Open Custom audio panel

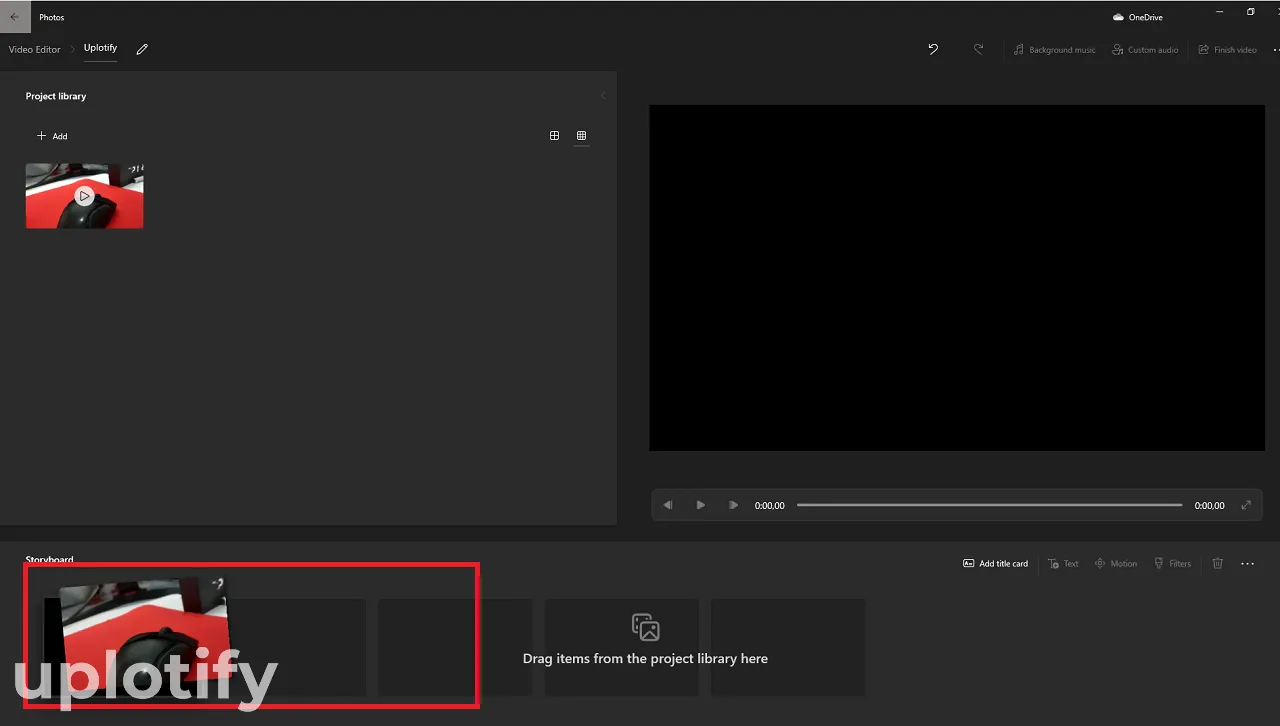coord(1145,49)
